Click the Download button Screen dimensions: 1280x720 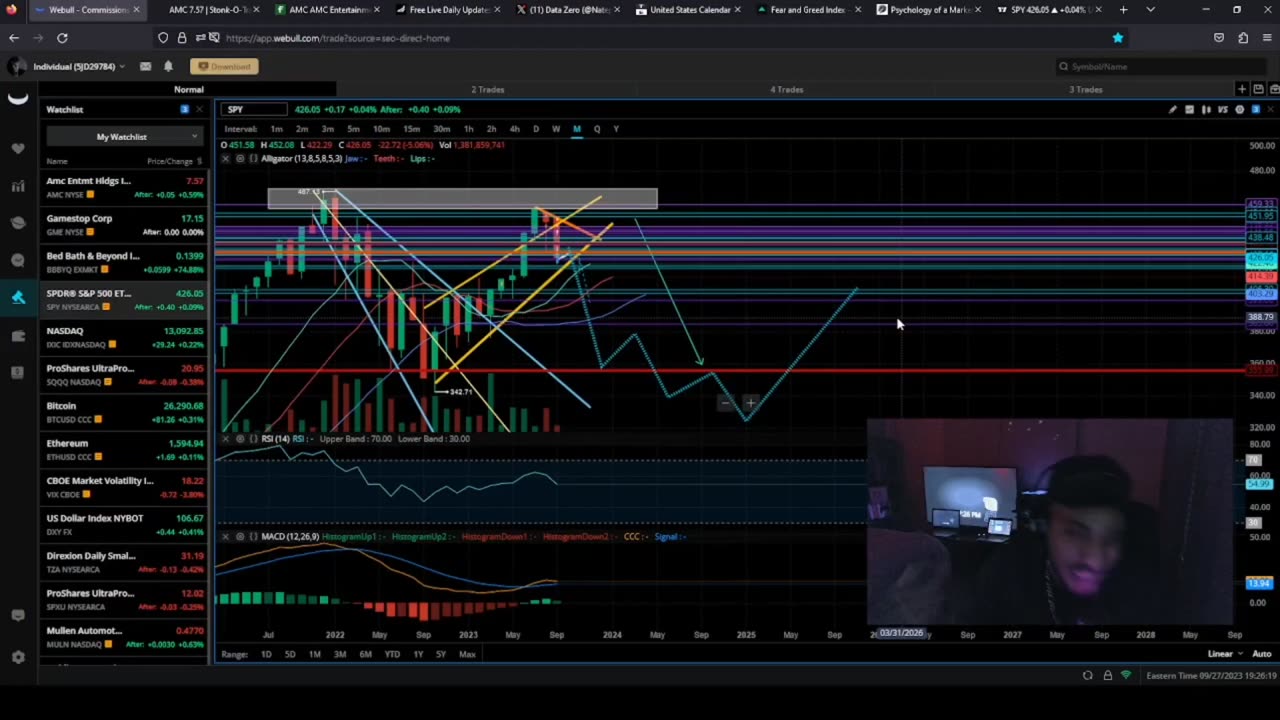coord(224,66)
